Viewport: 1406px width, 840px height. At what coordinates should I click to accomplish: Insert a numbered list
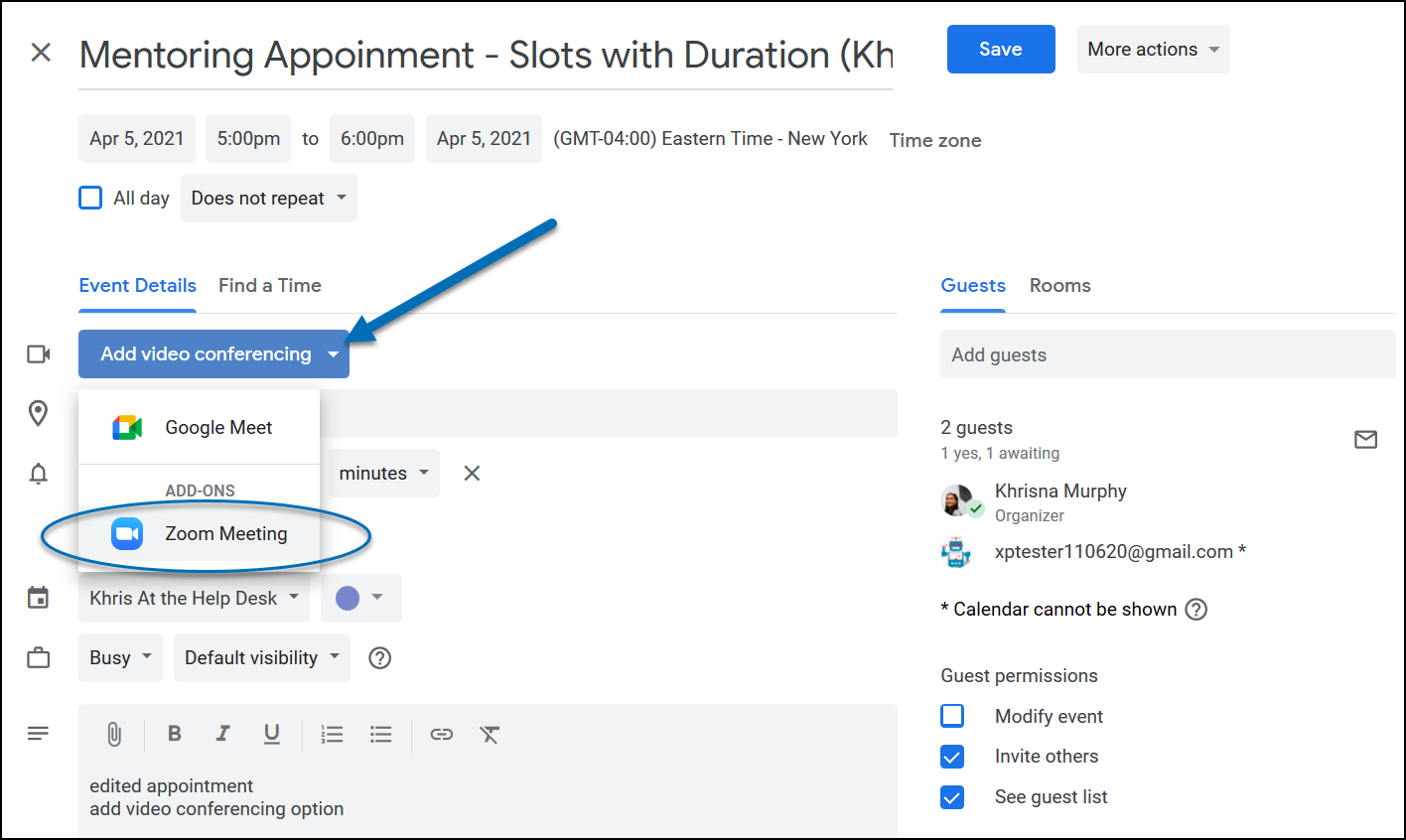[x=332, y=734]
